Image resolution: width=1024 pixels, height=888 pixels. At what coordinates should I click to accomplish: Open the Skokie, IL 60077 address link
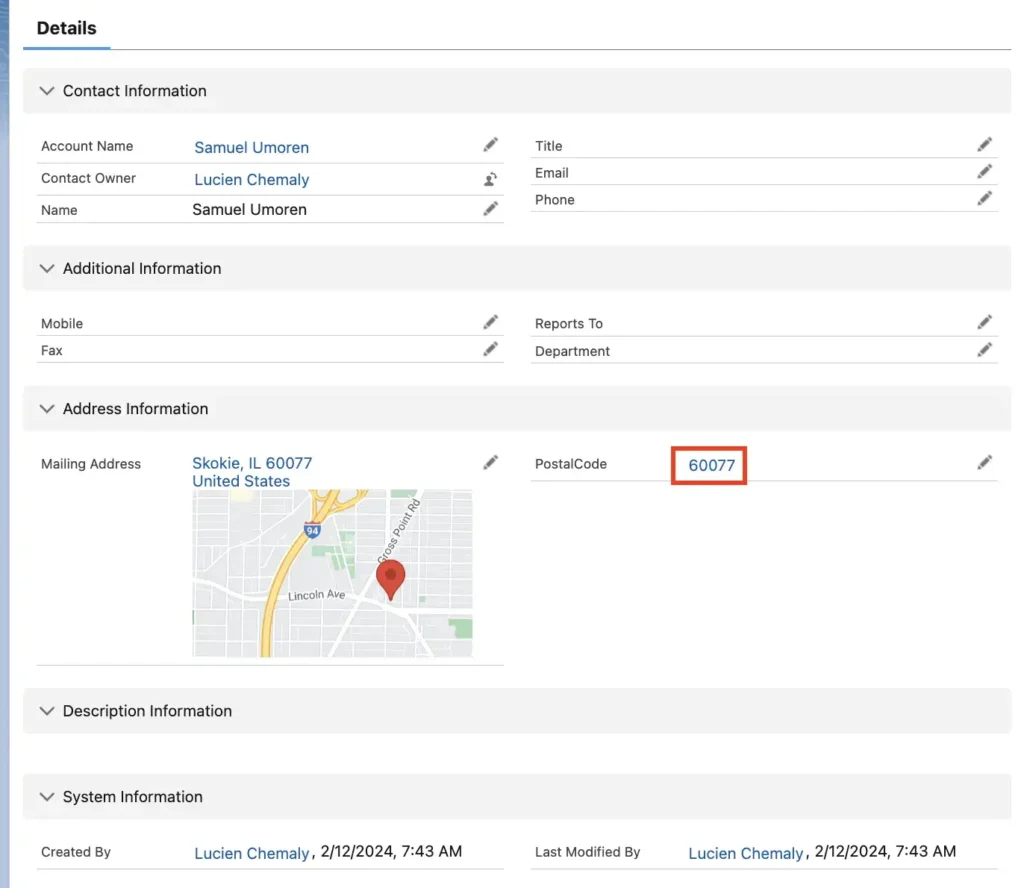point(252,463)
